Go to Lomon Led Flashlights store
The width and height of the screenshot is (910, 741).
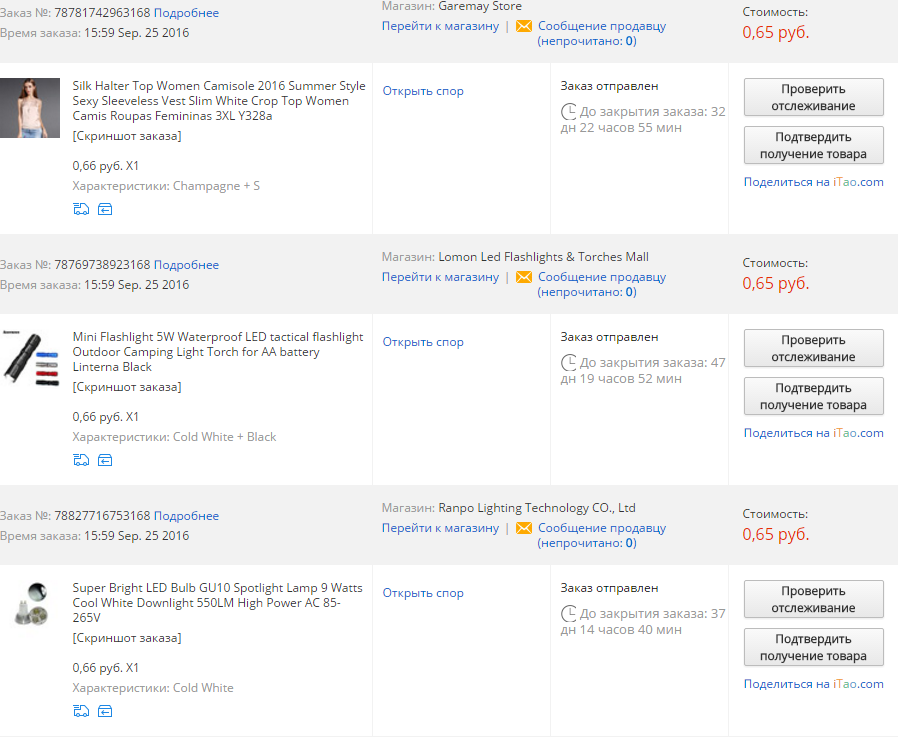pos(440,277)
